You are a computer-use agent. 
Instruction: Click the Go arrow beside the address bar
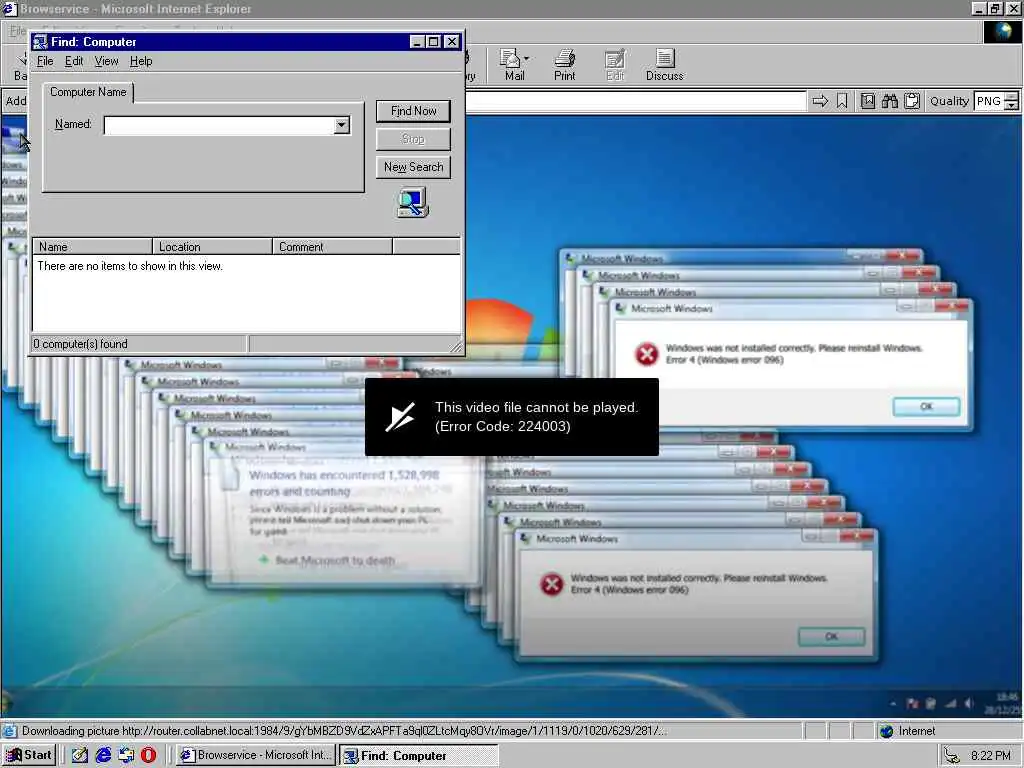[820, 101]
